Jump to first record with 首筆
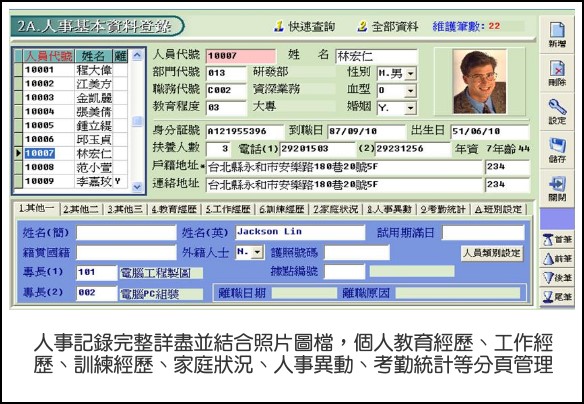 pos(557,240)
